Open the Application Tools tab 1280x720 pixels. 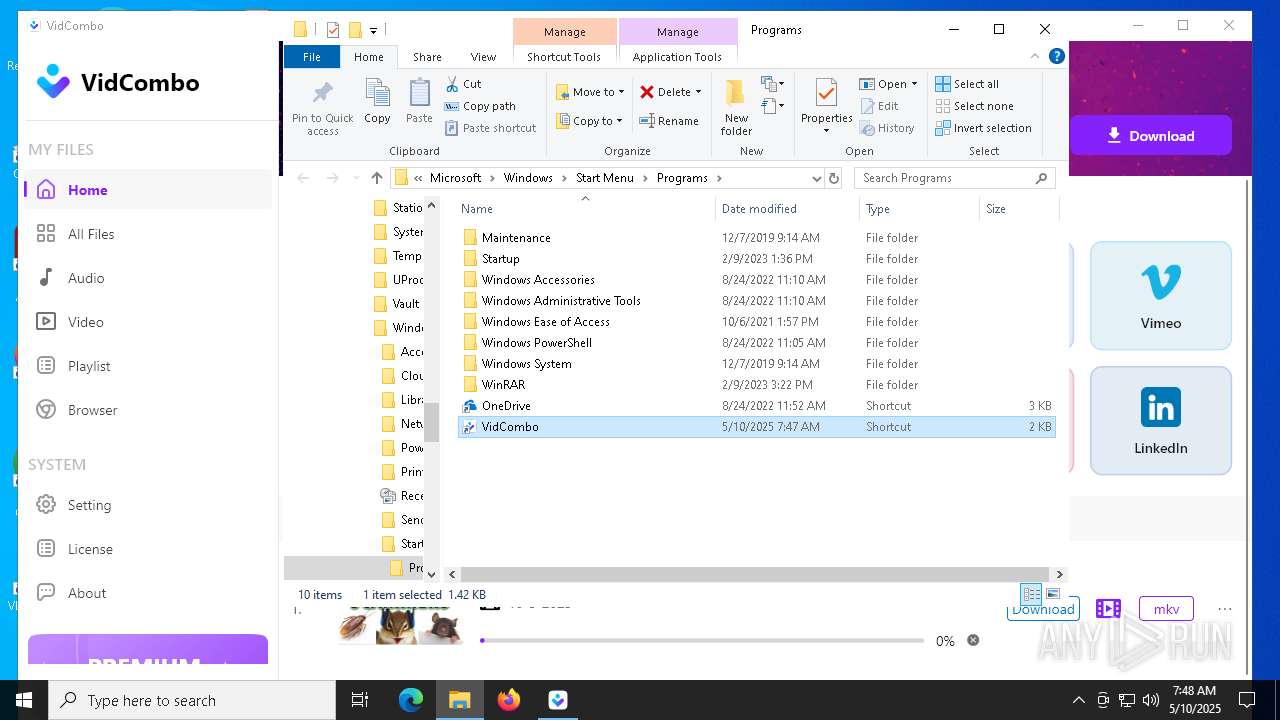tap(677, 57)
